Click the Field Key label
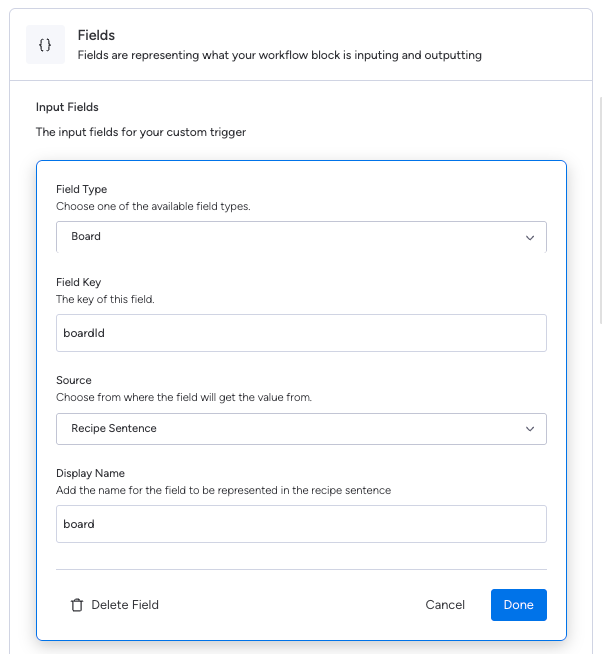The image size is (602, 654). point(78,282)
